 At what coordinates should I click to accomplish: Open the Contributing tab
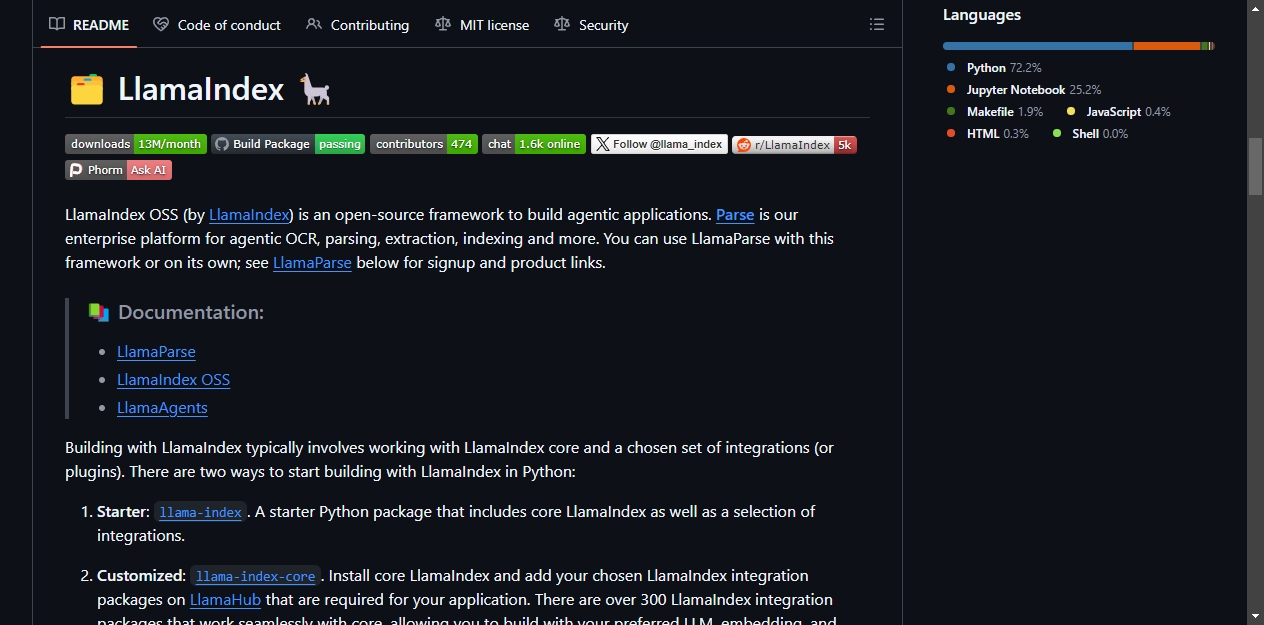pyautogui.click(x=357, y=25)
